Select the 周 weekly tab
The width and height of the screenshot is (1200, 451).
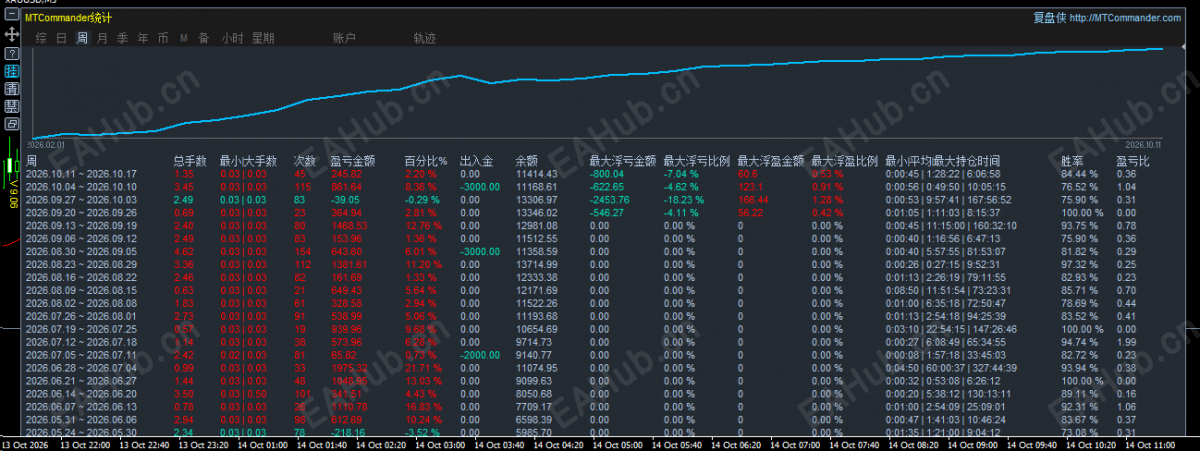[x=82, y=38]
